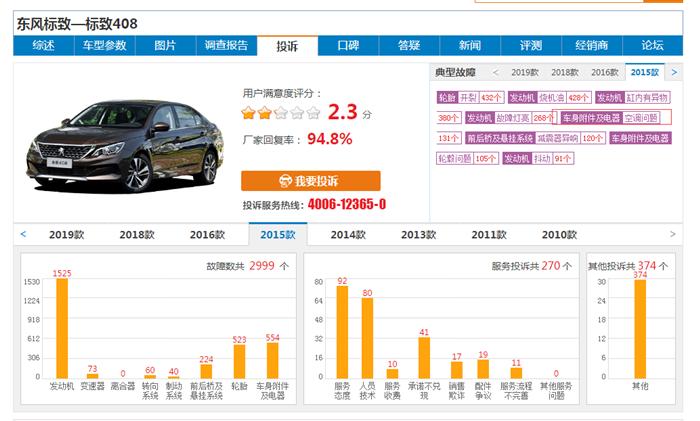Viewport: 700px width, 421px height.
Task: Open the 车型参数 tab
Action: [104, 46]
